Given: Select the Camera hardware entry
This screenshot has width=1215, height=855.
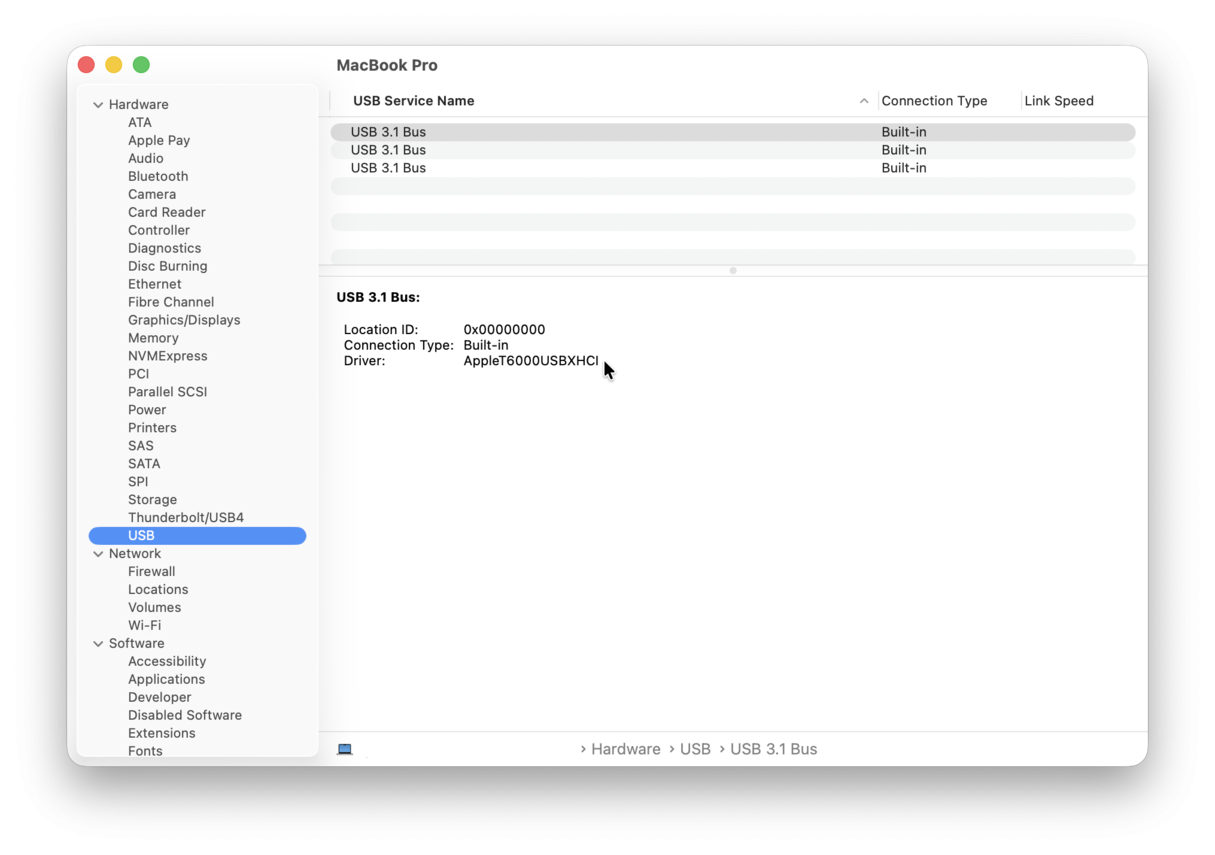Looking at the screenshot, I should pyautogui.click(x=152, y=194).
